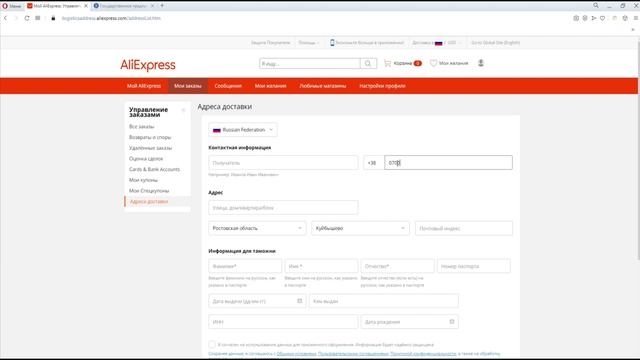Screen dimensions: 640x360
Task: Click the Защита Покупателя link
Action: (x=270, y=42)
